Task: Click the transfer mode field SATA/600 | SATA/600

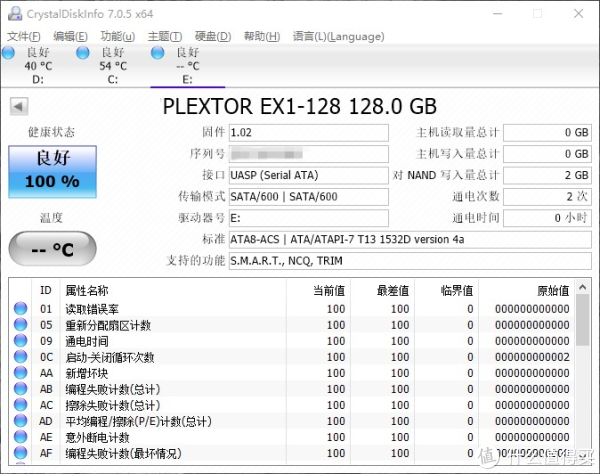Action: click(x=309, y=197)
